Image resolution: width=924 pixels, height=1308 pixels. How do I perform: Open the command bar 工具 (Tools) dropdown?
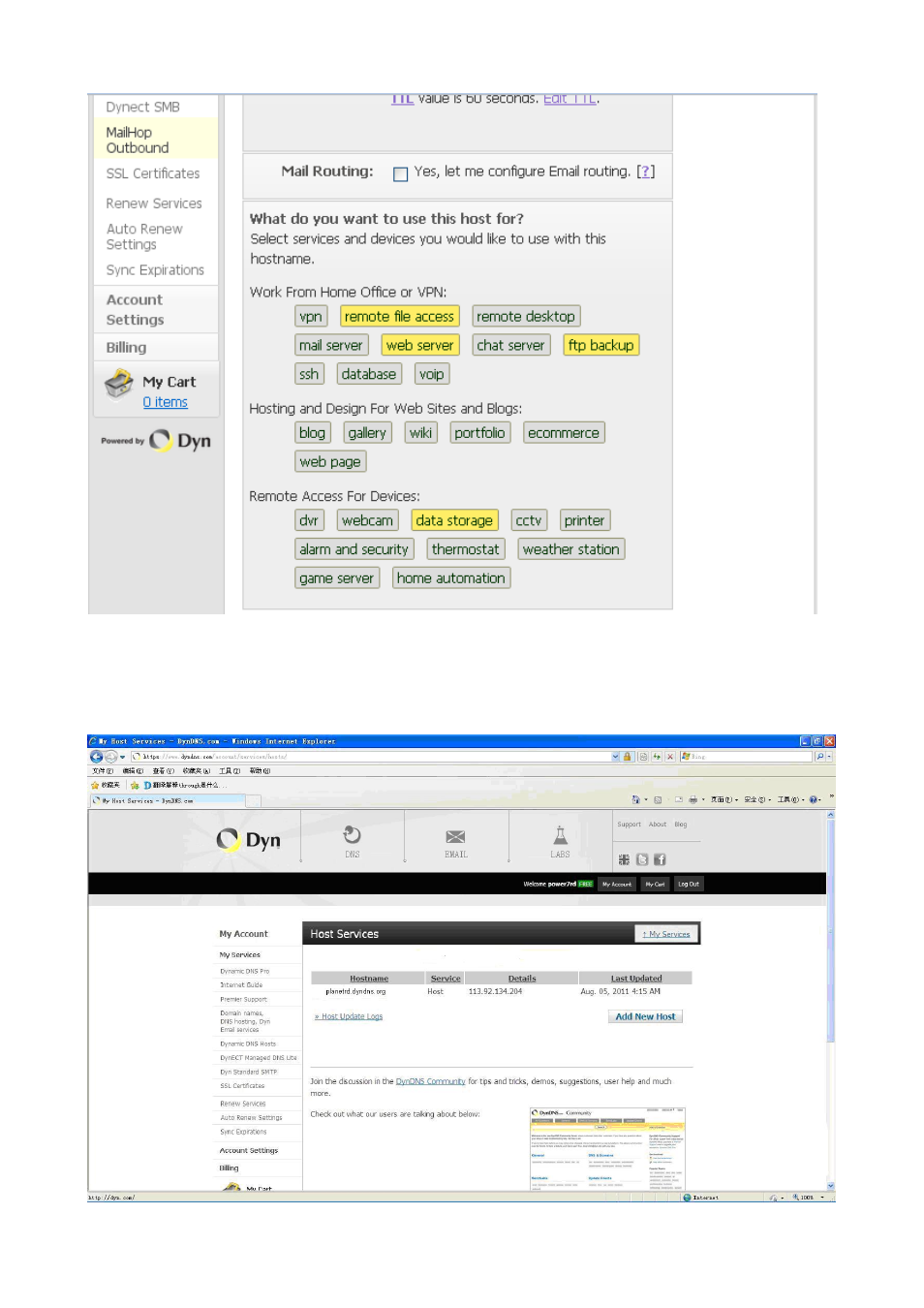coord(790,799)
